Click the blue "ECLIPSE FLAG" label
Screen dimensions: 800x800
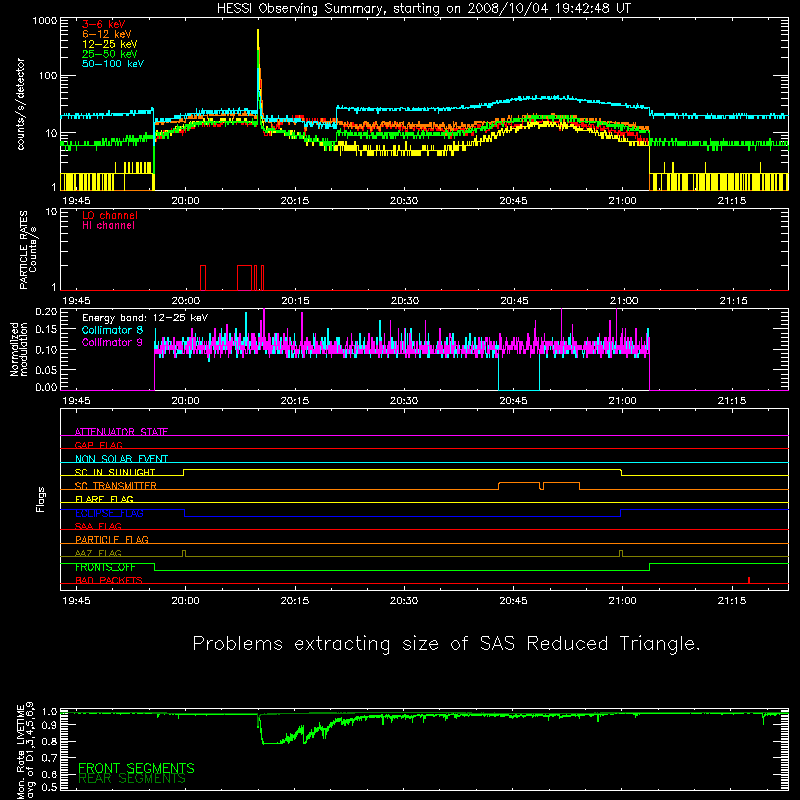point(109,513)
